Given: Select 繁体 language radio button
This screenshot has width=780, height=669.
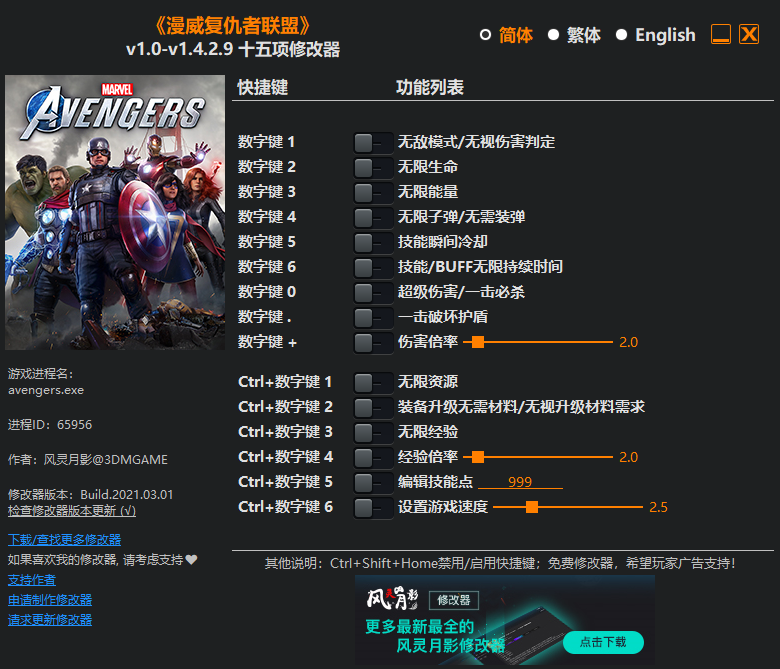Looking at the screenshot, I should pyautogui.click(x=553, y=35).
